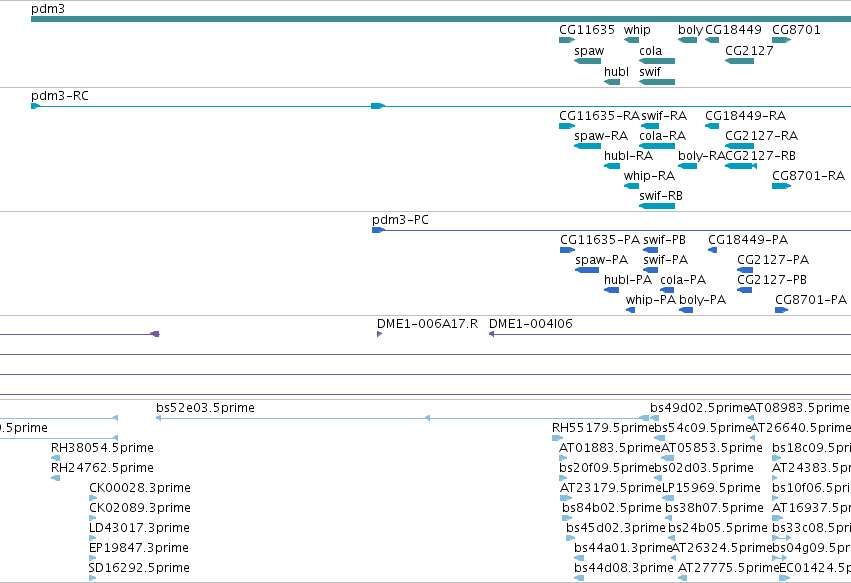Open transcript 'CG2127-RB'
The image size is (851, 583).
[760, 156]
